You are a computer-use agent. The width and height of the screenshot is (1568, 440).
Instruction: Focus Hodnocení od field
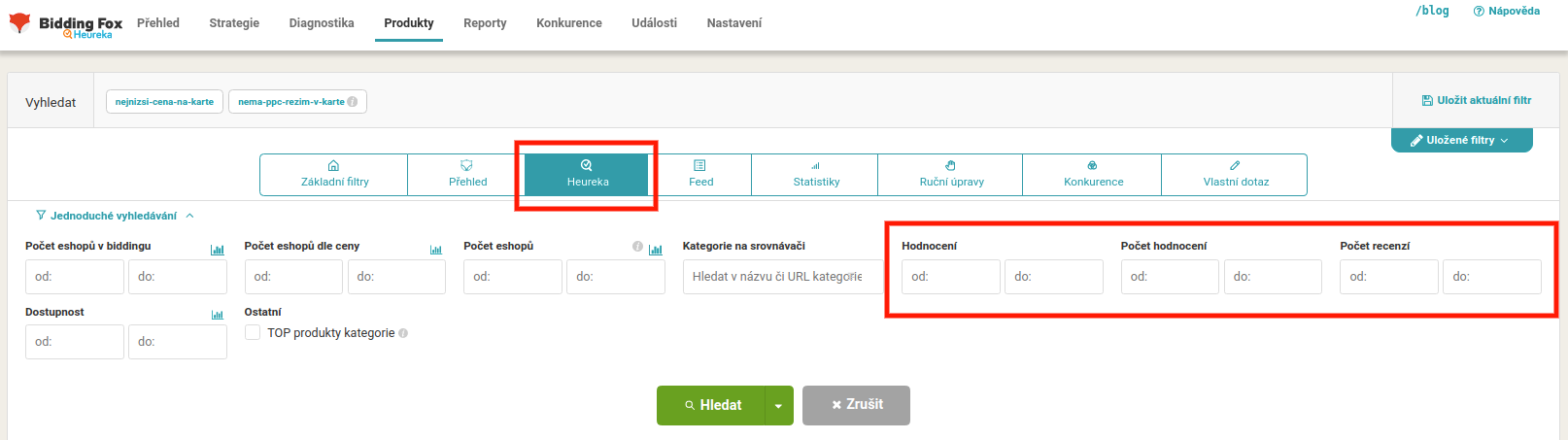coord(951,277)
